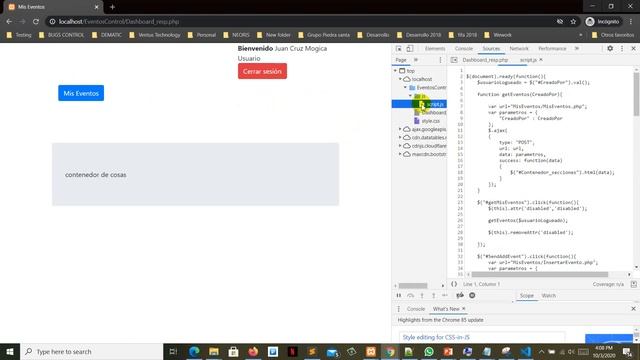Toggle the file navigator sidebar icon
Screen dimensions: 640x360
[x=454, y=60]
